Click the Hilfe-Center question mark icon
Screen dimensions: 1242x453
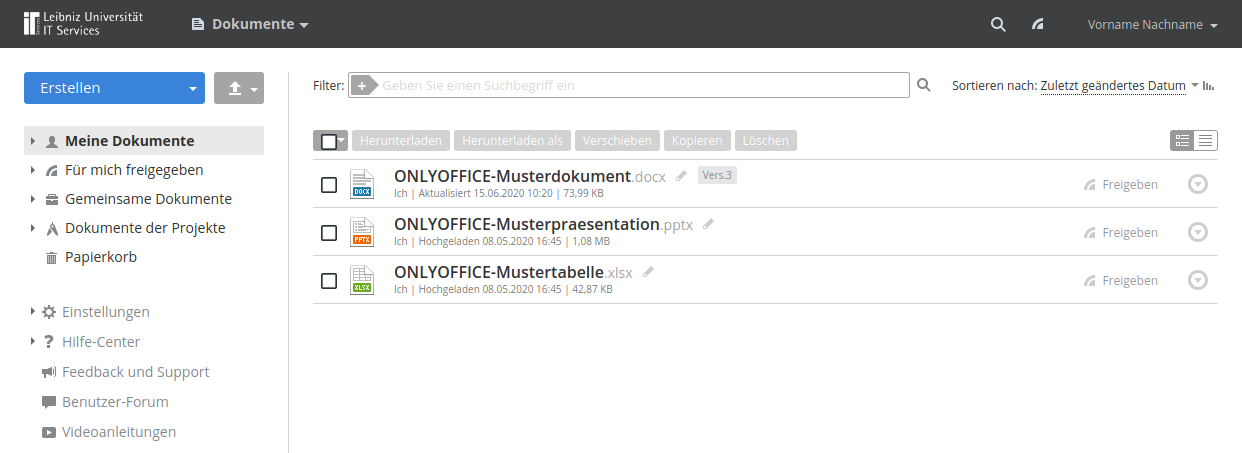pyautogui.click(x=48, y=342)
